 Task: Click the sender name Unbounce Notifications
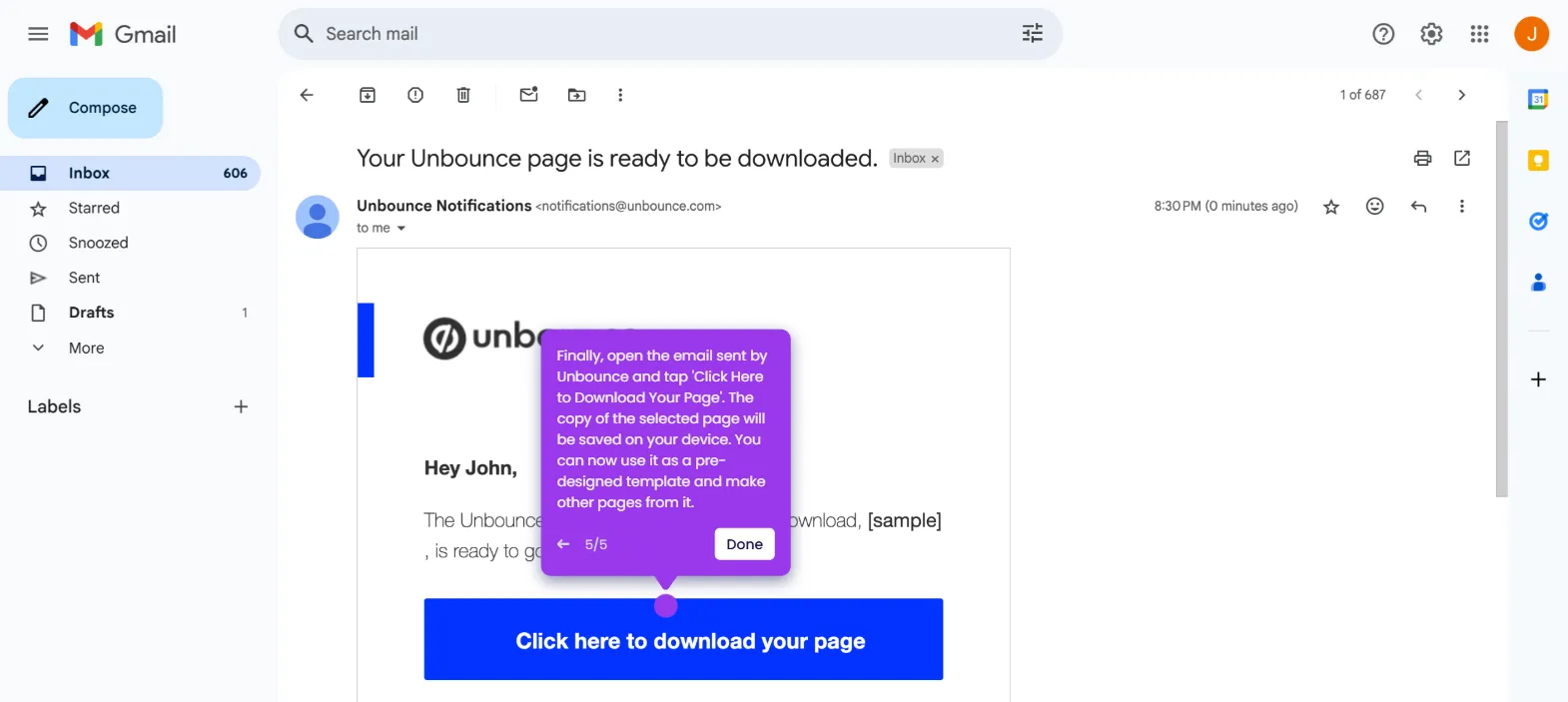tap(443, 206)
